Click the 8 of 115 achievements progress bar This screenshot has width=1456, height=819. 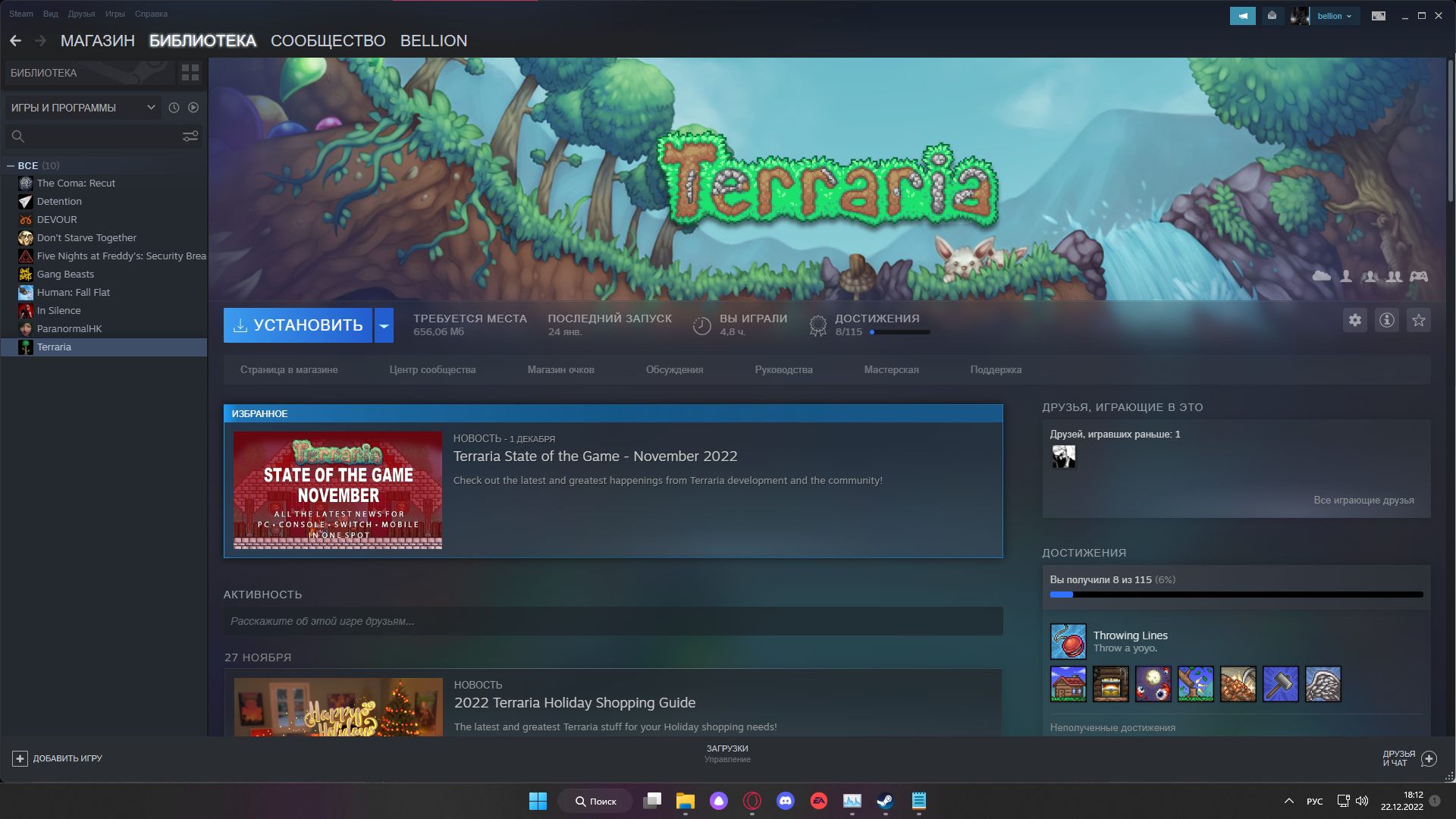coord(1236,595)
